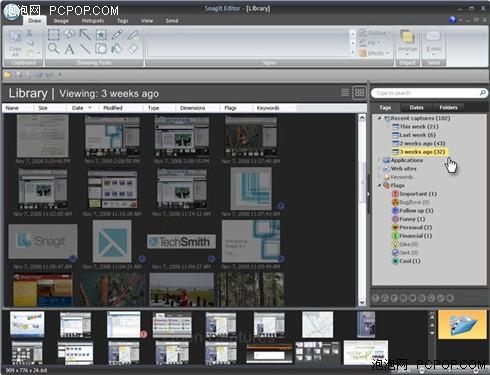The width and height of the screenshot is (490, 375).
Task: Open the Tags ribbon tab
Action: (122, 21)
